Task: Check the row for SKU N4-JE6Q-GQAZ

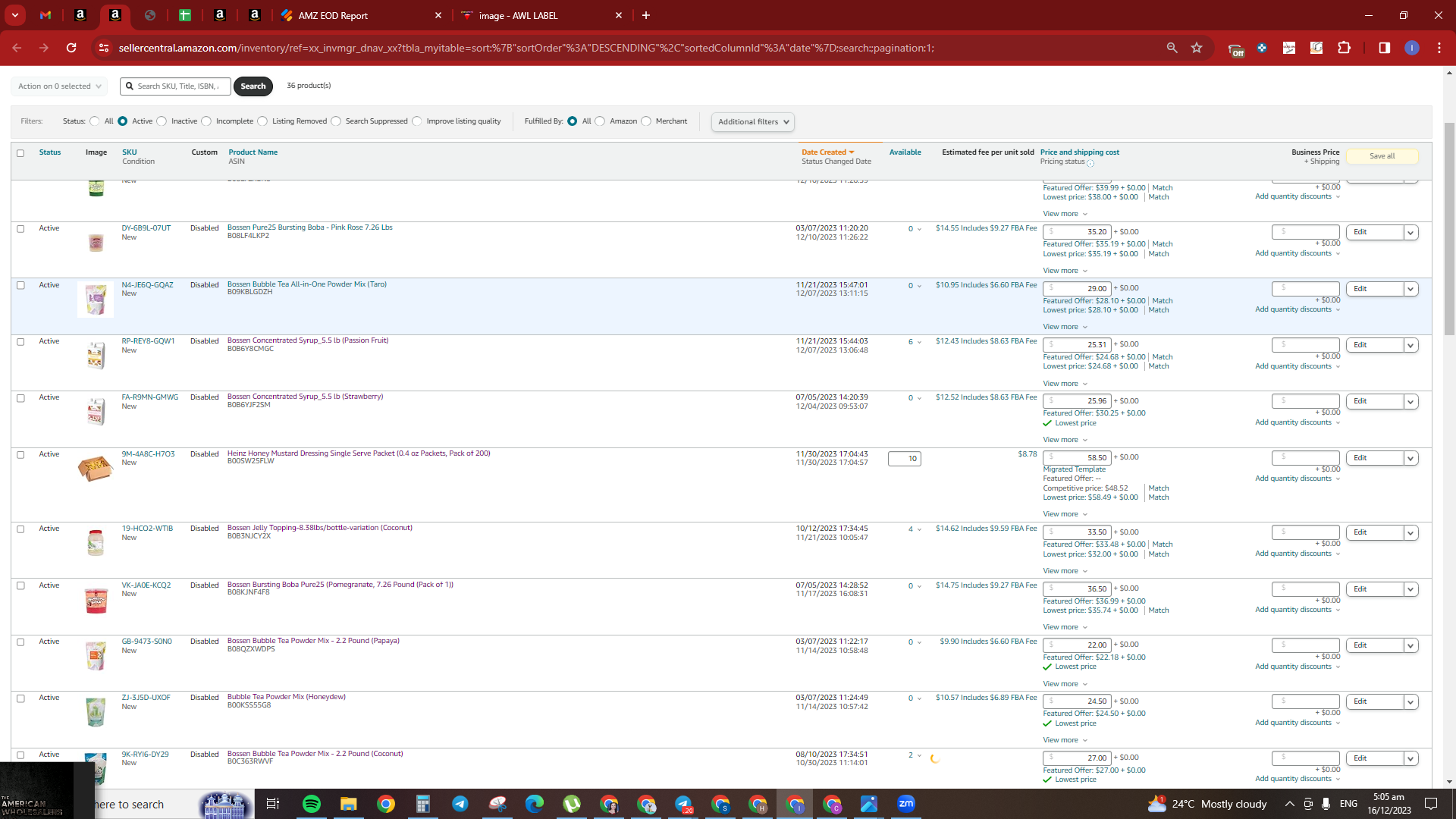Action: [20, 285]
